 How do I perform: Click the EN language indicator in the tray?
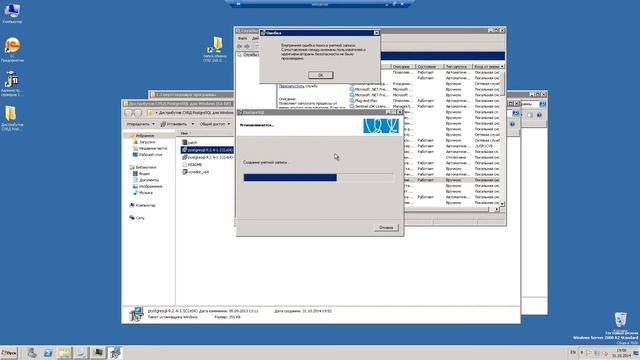573,353
